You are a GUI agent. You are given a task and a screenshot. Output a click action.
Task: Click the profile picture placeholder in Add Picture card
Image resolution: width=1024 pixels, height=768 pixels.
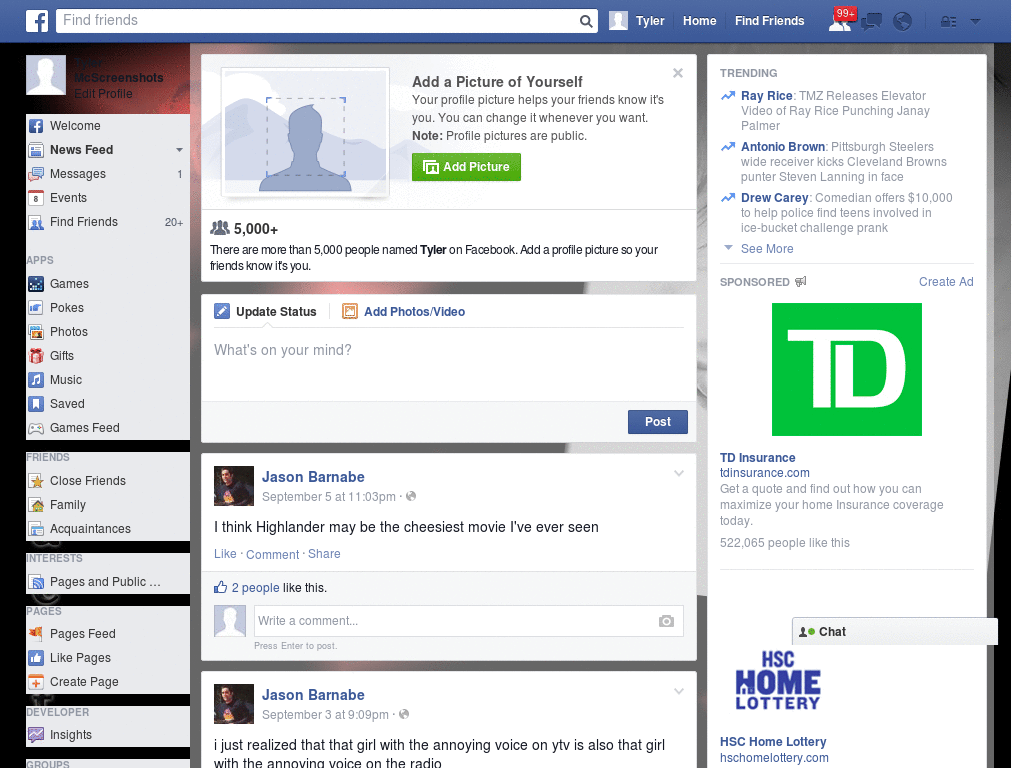(306, 133)
